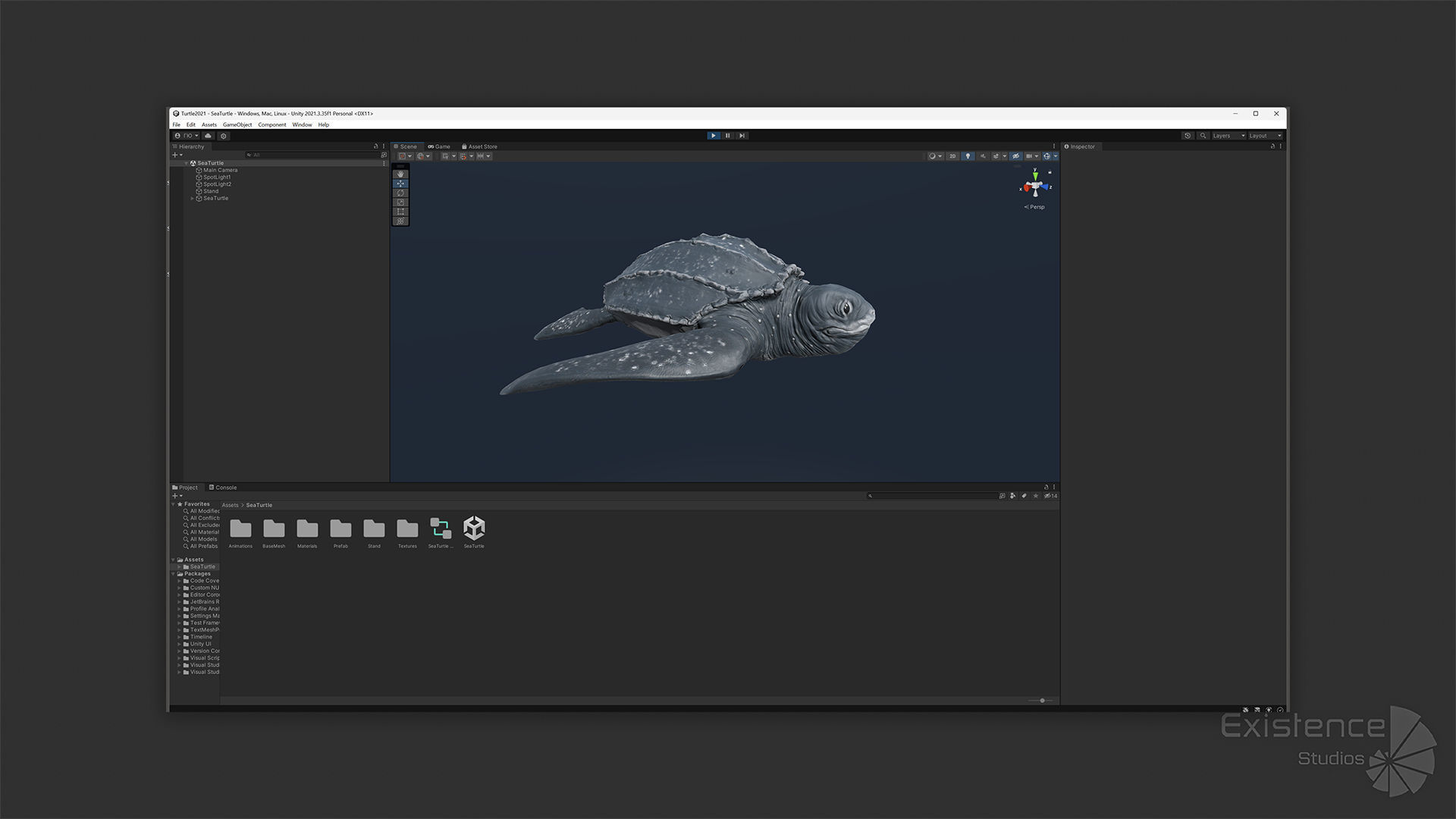1456x819 pixels.
Task: Click the Play button
Action: 713,136
